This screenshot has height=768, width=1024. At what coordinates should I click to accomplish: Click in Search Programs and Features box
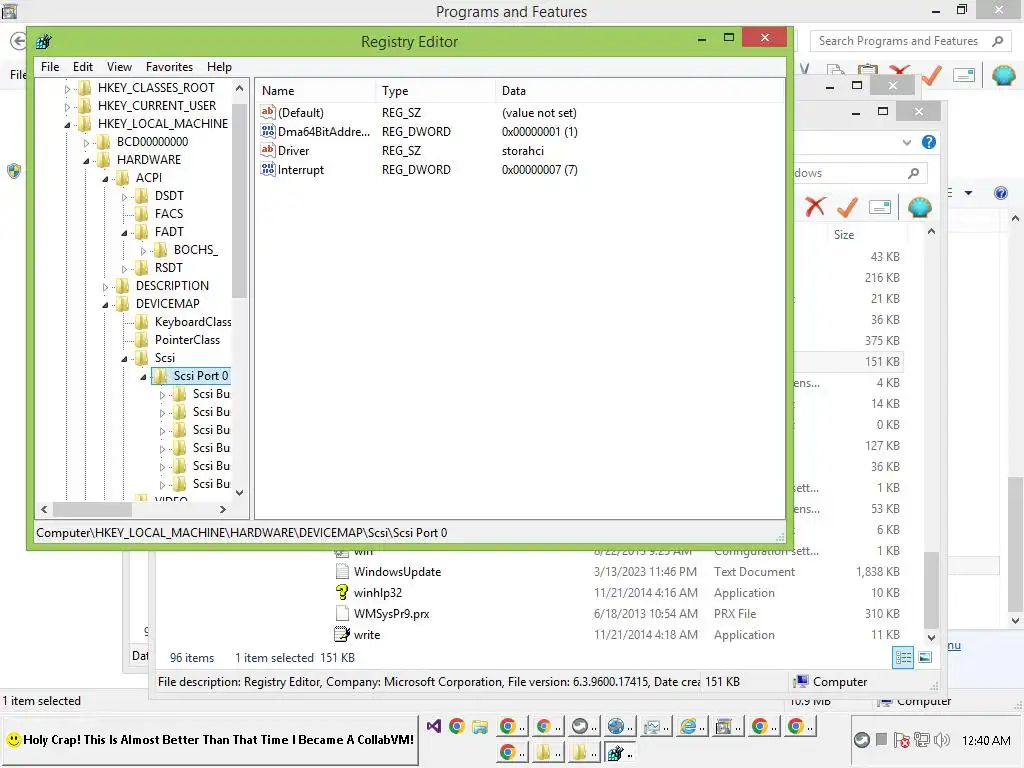[899, 41]
